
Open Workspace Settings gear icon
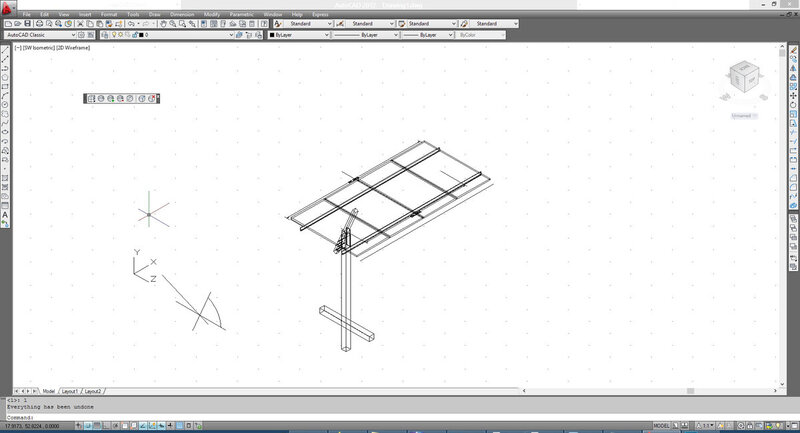(82, 35)
